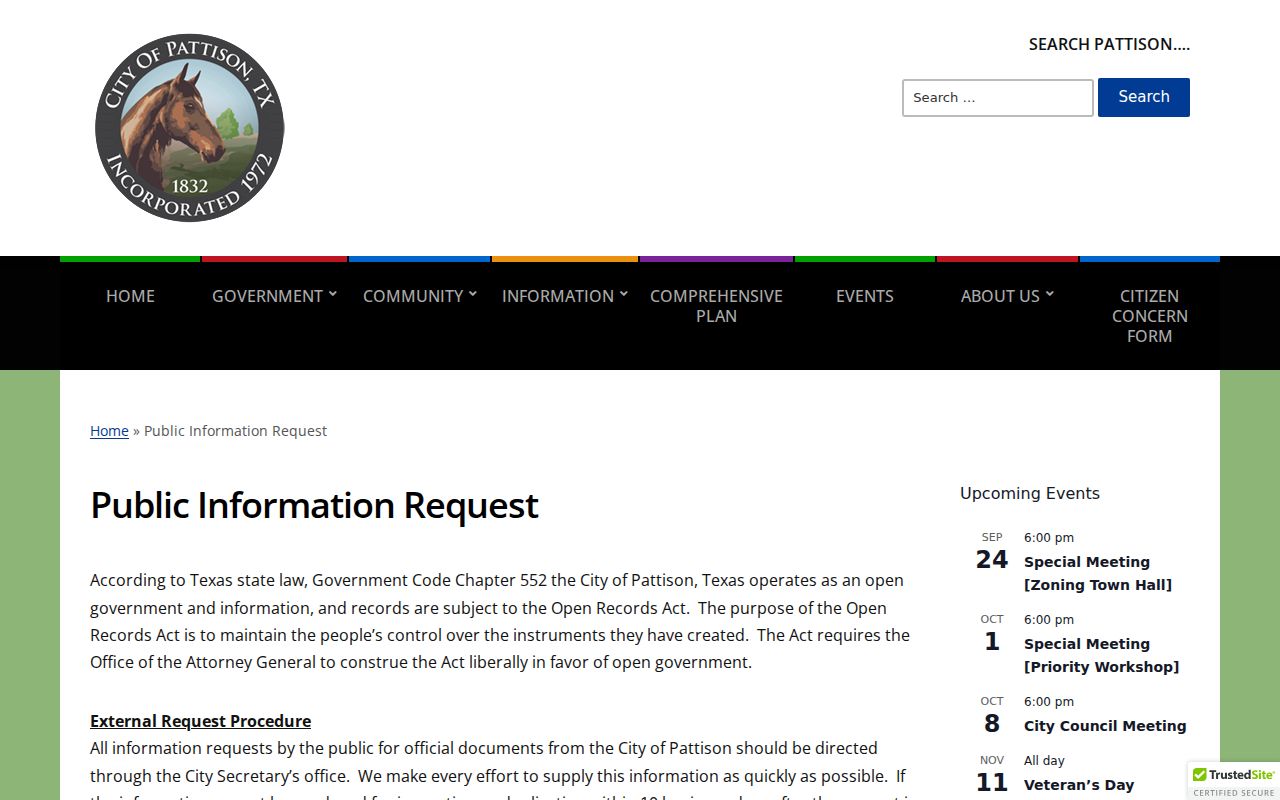
Task: Click the 'Public Information Request' breadcrumb text
Action: (235, 431)
